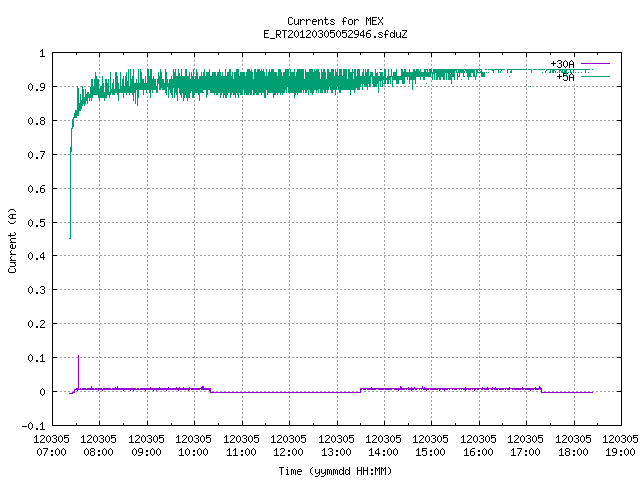Click the x-axis label 120305 13:00
Screen dimensions: 640x480
[336, 445]
